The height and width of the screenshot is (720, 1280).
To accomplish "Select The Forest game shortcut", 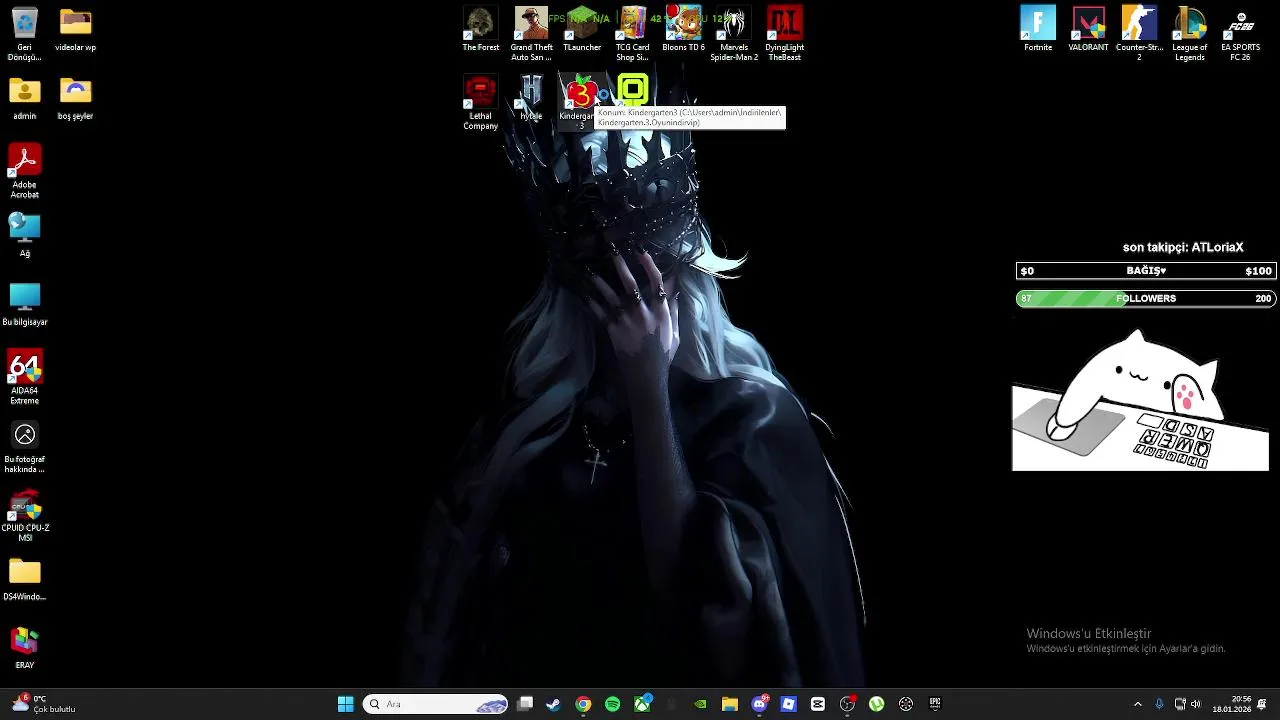I will click(x=480, y=30).
